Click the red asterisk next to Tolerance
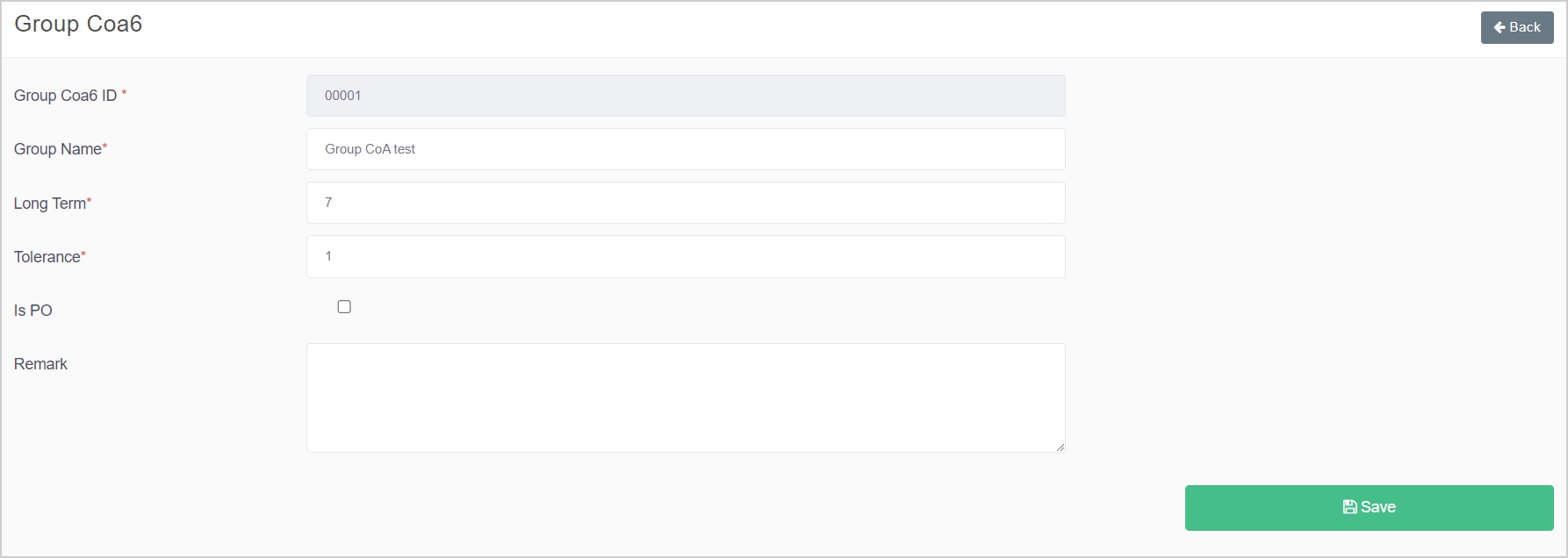 (83, 254)
